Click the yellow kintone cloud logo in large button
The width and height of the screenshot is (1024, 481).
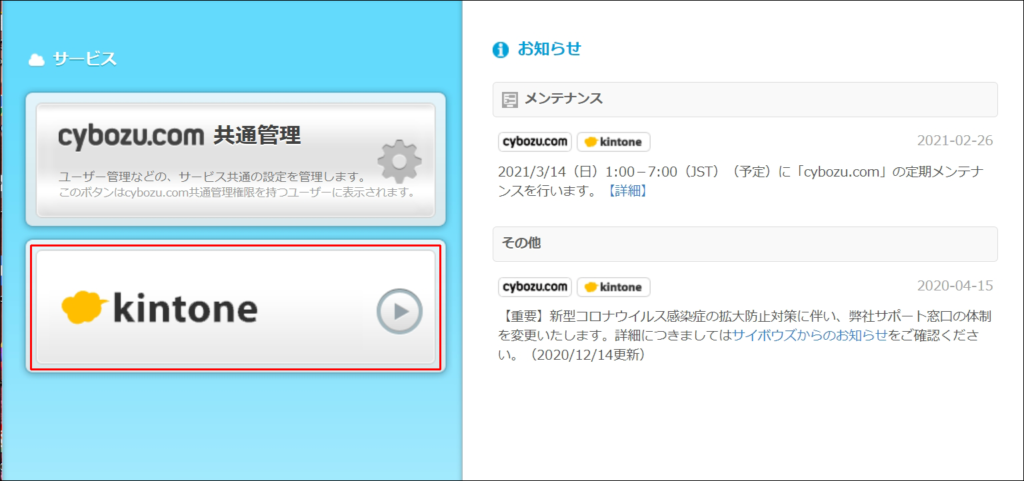84,307
